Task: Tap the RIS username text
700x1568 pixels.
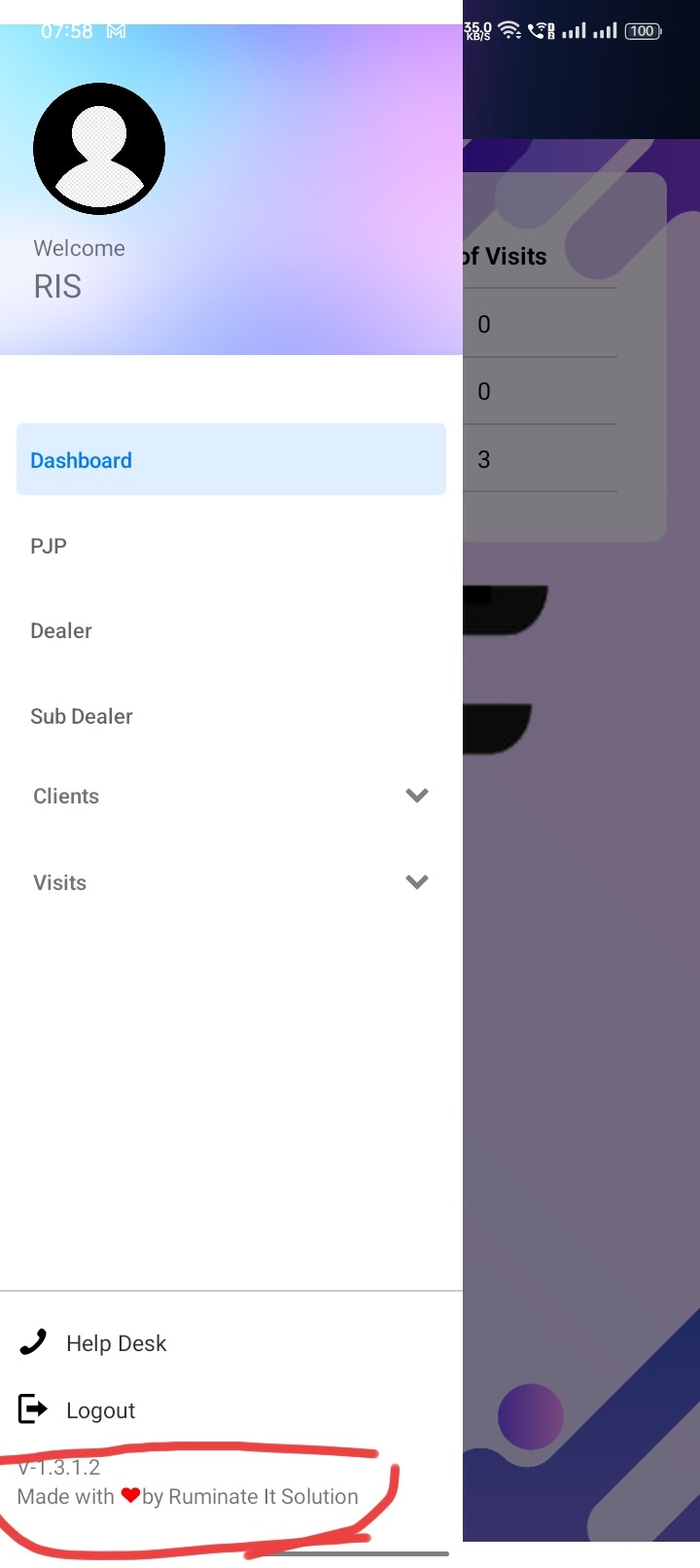Action: point(57,286)
